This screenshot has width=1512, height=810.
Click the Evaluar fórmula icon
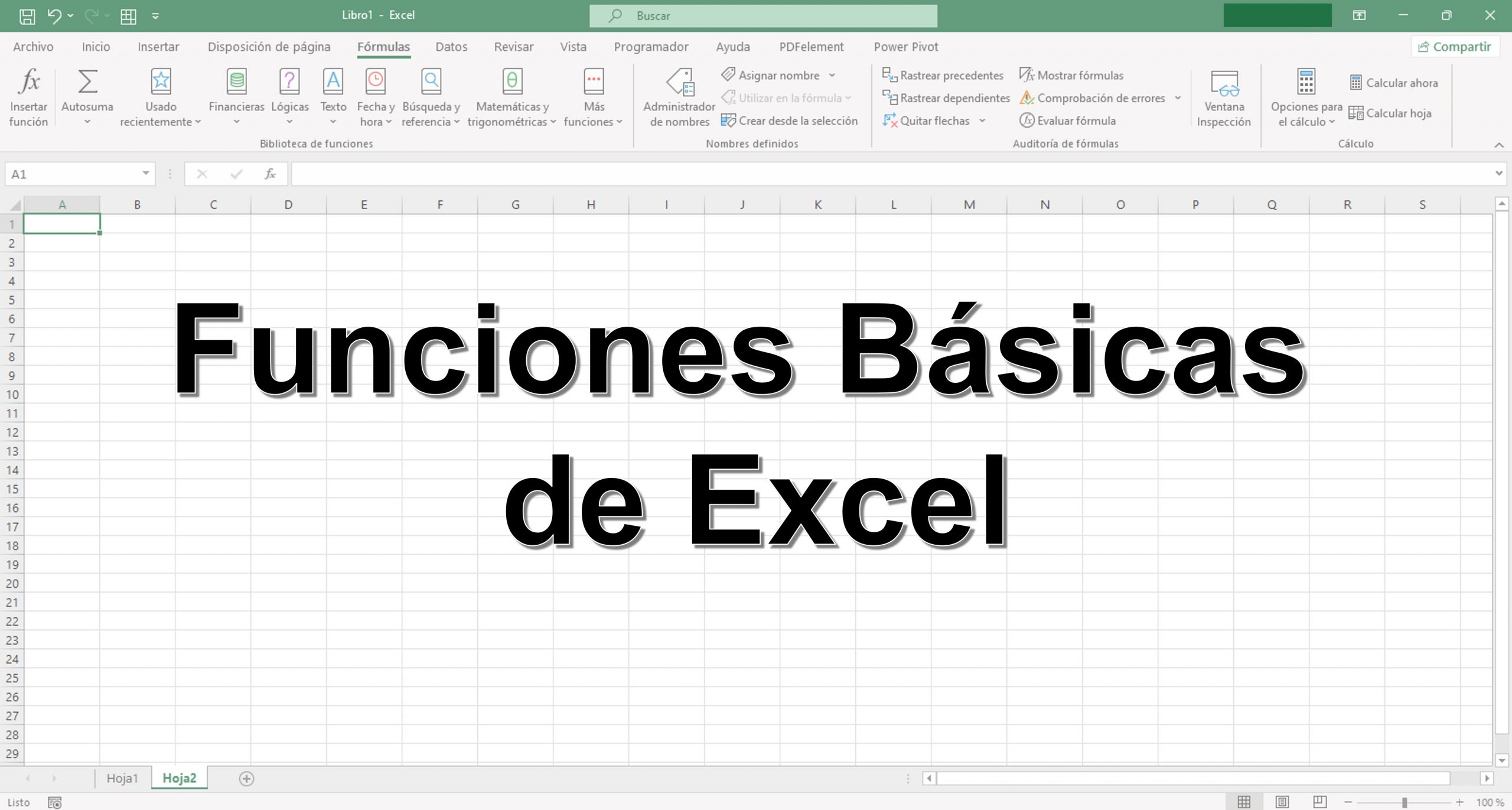1027,121
